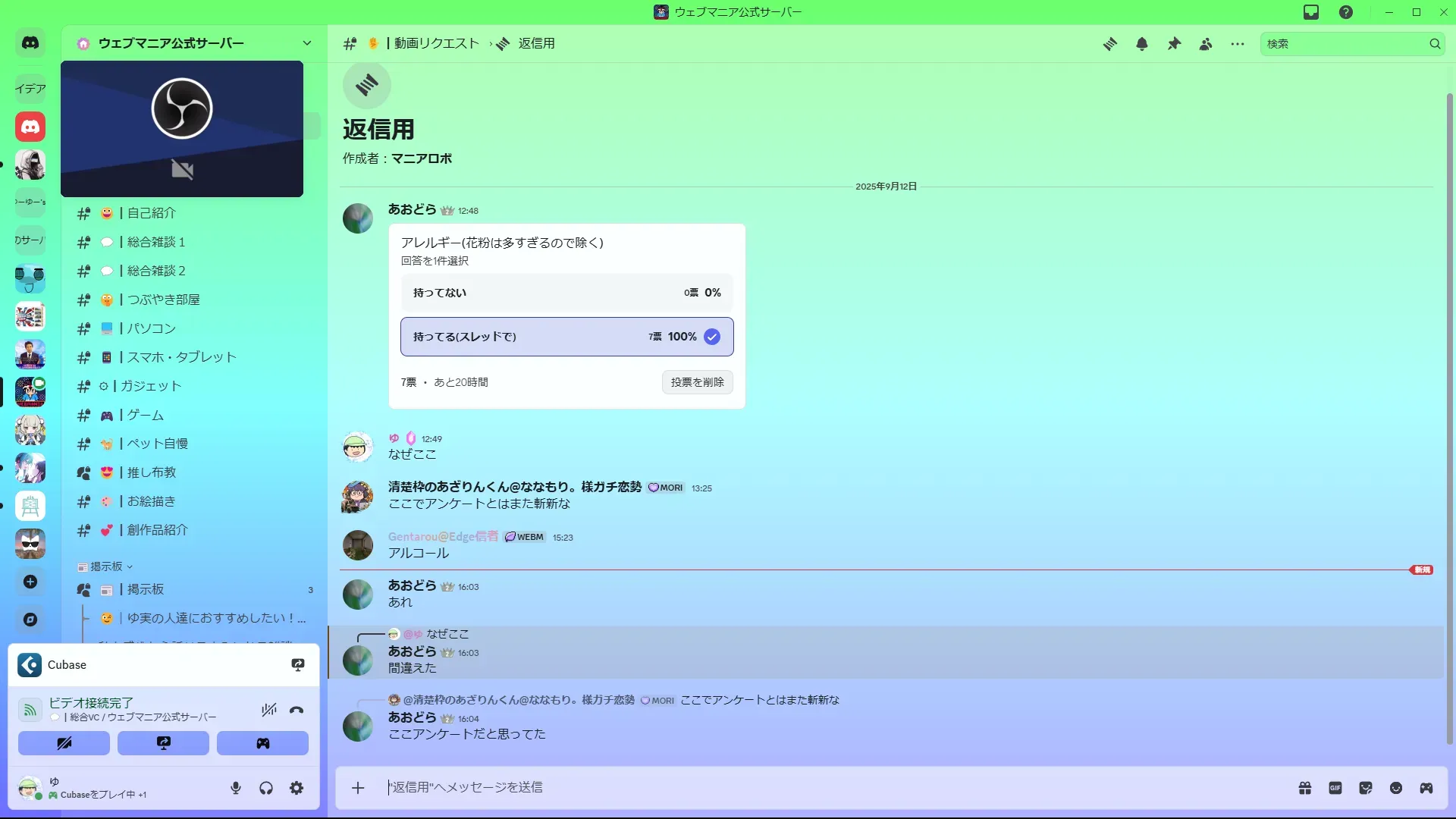
Task: Show the member list
Action: 1206,44
